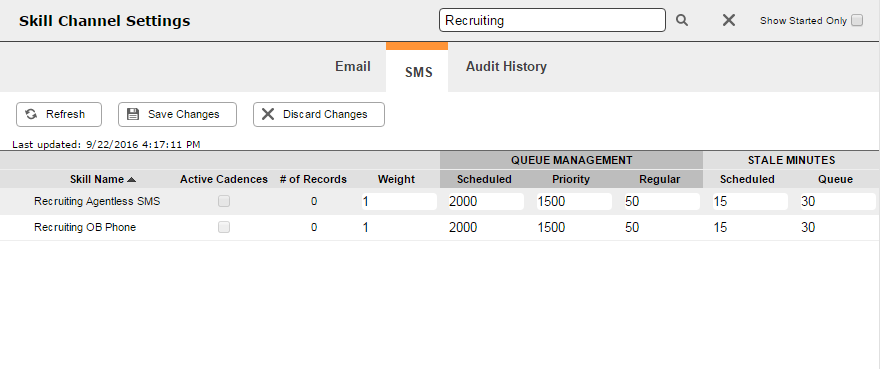
Task: Click the Weight column header
Action: tap(396, 180)
